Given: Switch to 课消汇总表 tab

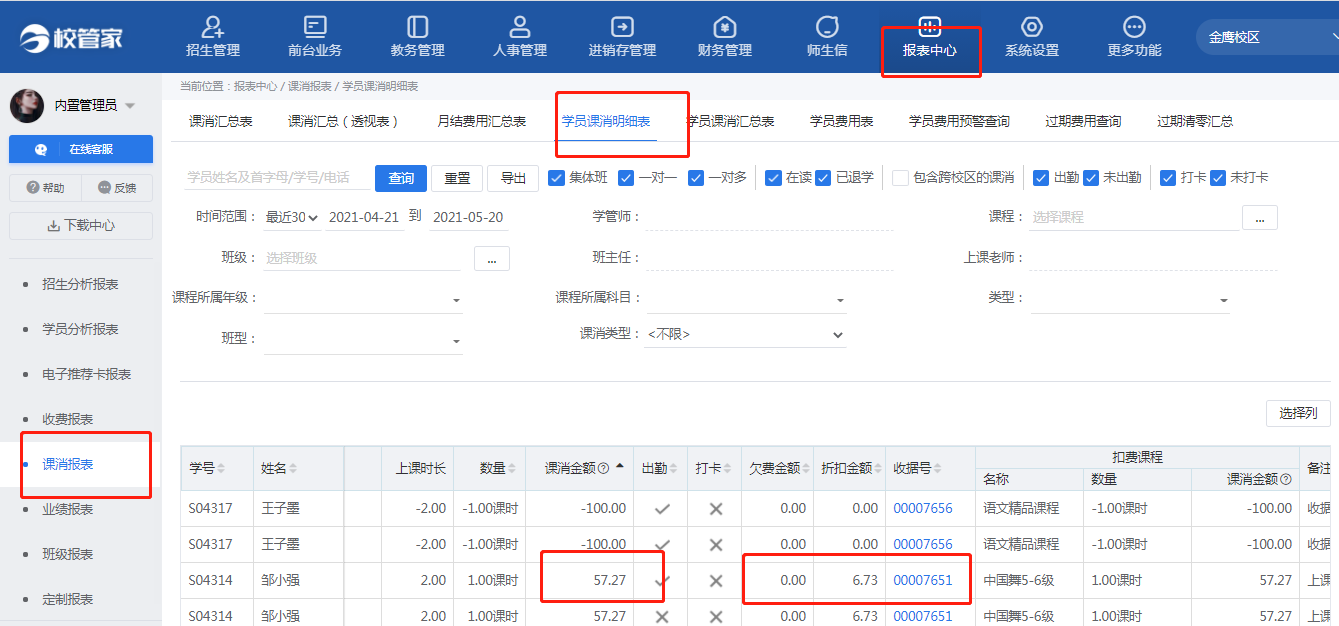Looking at the screenshot, I should click(x=221, y=121).
